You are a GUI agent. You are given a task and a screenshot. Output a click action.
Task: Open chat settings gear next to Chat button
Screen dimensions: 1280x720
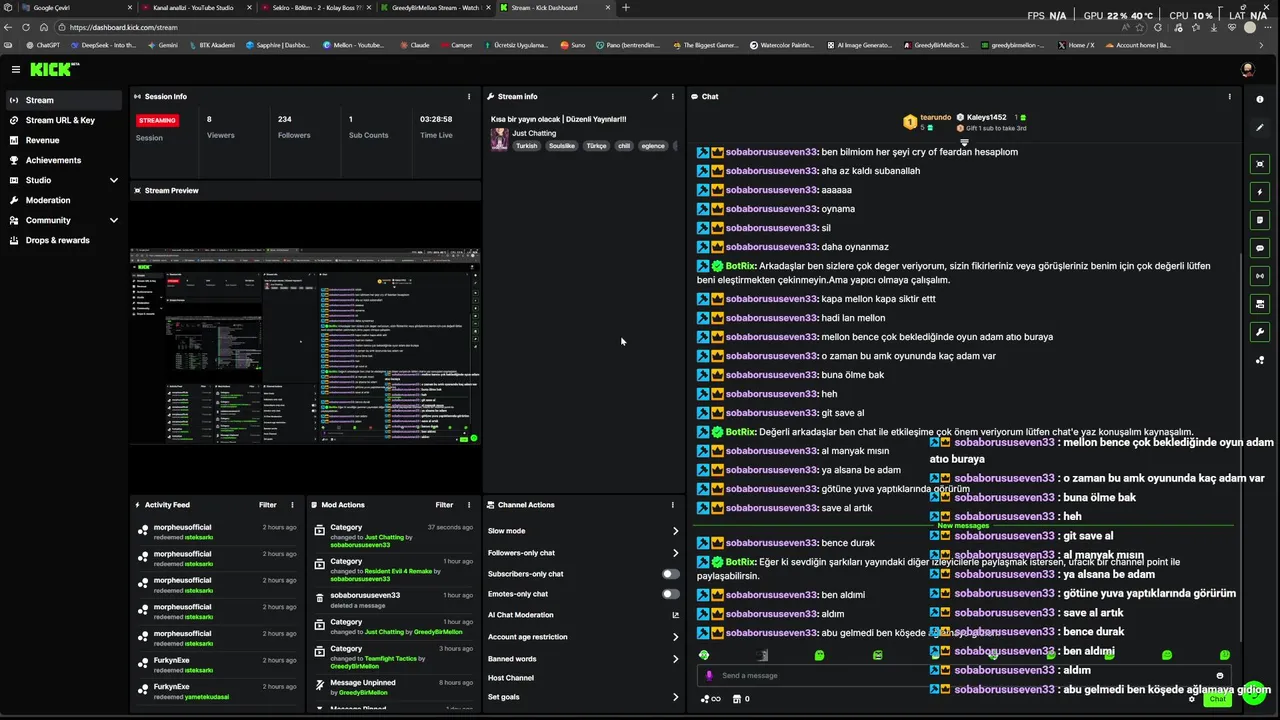(x=1192, y=699)
